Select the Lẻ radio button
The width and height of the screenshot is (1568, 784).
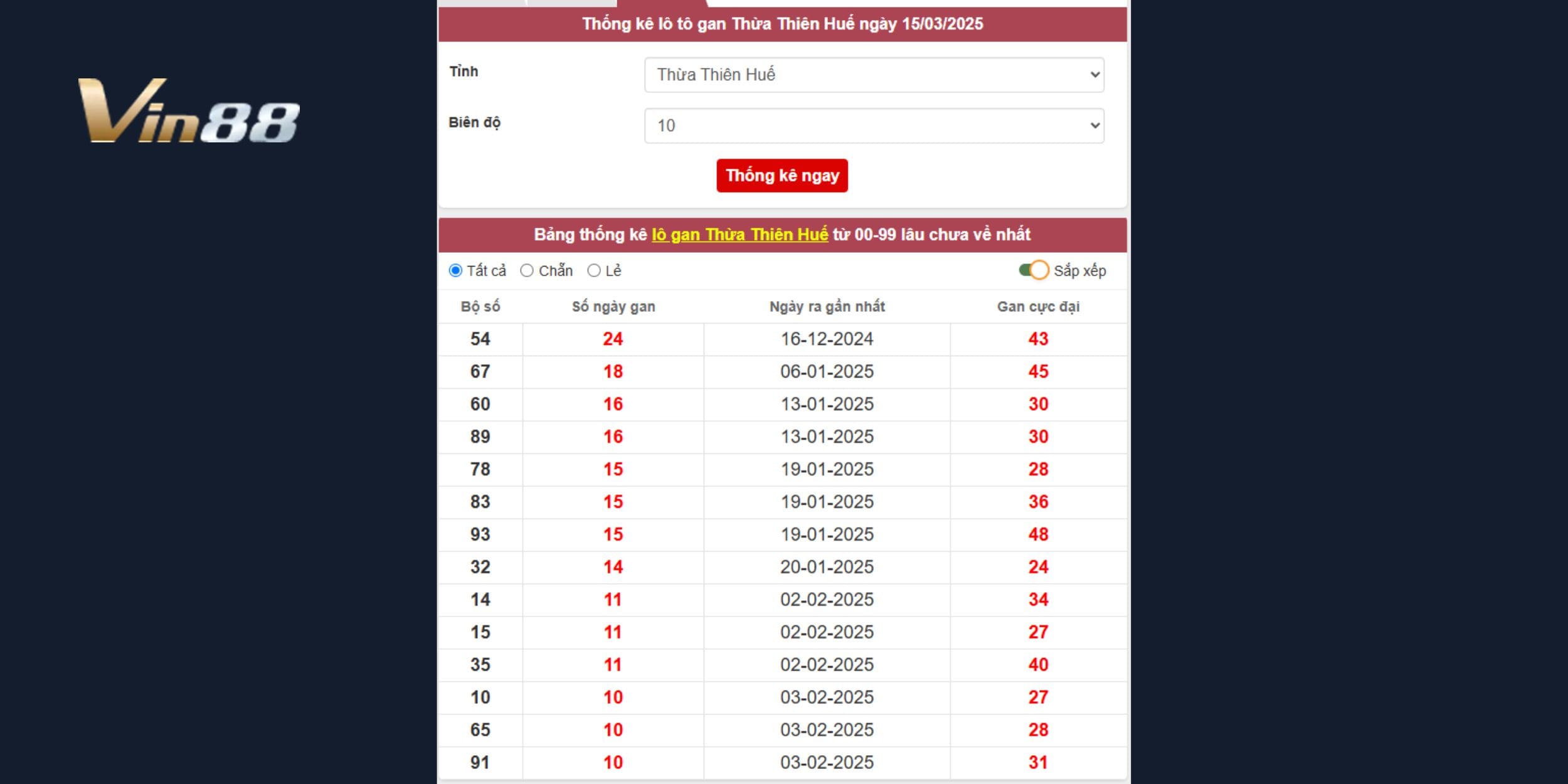coord(594,270)
